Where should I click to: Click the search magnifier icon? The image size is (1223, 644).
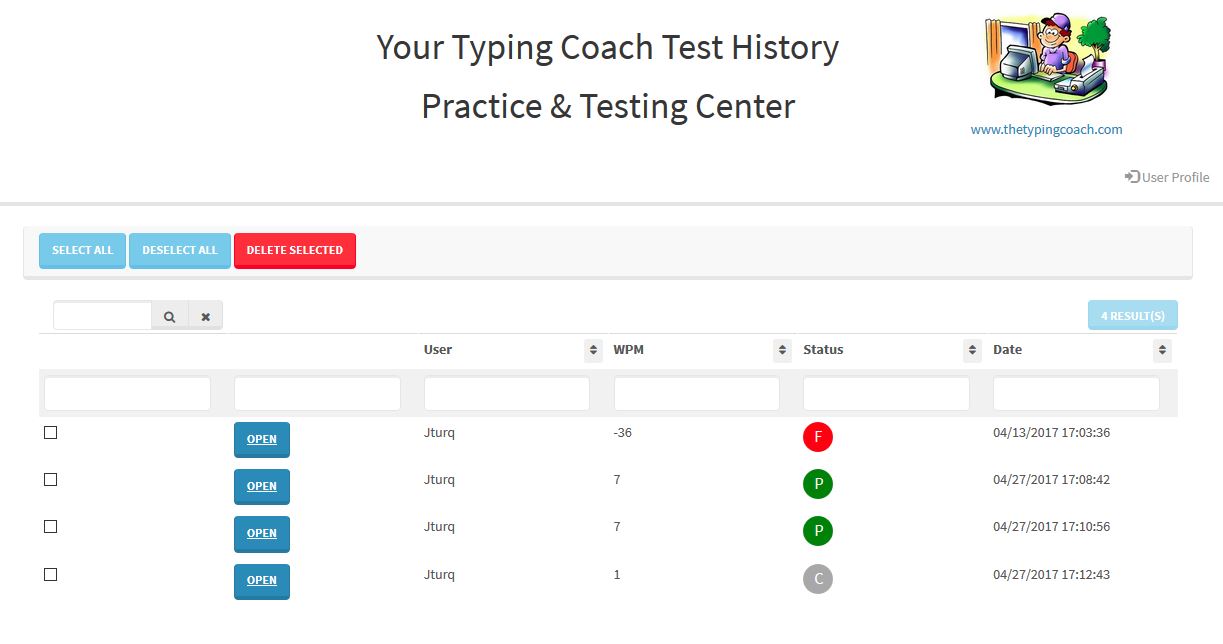[168, 314]
